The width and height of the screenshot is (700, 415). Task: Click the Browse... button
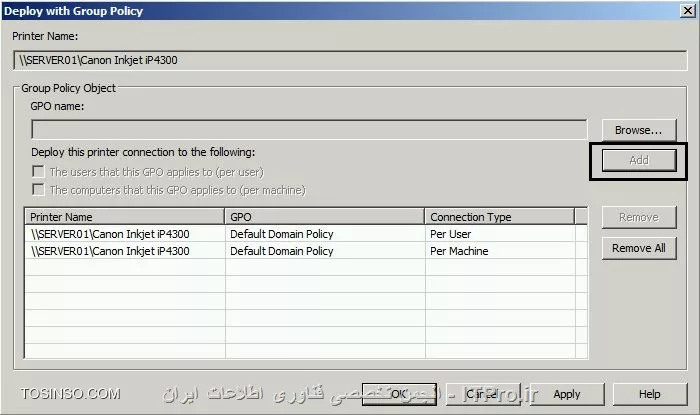click(x=639, y=130)
